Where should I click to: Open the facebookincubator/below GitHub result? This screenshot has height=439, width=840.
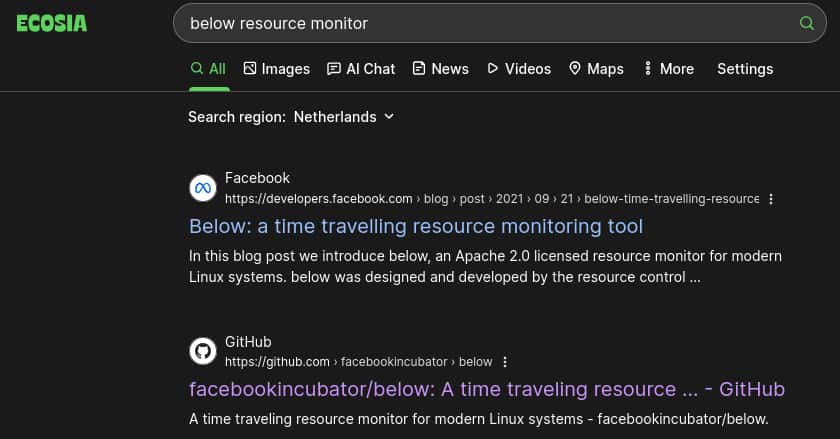487,389
